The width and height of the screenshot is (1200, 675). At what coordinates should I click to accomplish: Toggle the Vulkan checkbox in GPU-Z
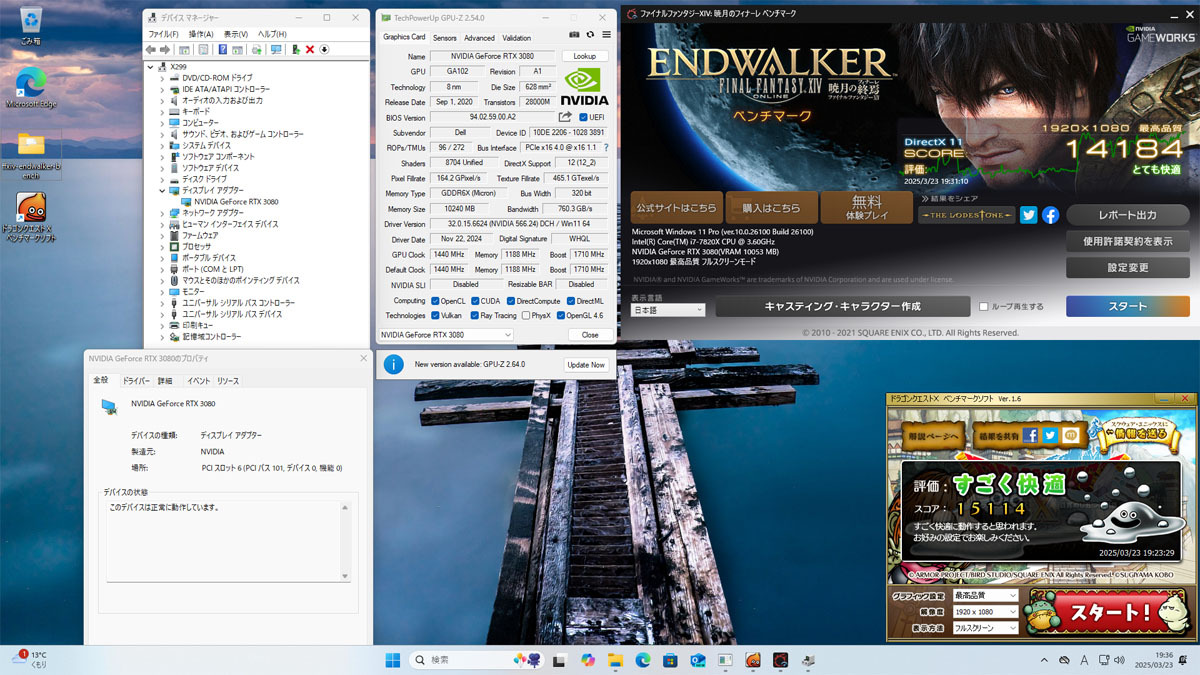pyautogui.click(x=435, y=315)
